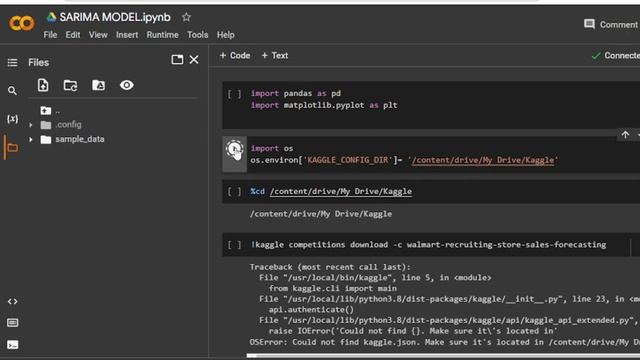Image resolution: width=640 pixels, height=360 pixels.
Task: Run the kaggle competitions download cell
Action: click(x=234, y=245)
